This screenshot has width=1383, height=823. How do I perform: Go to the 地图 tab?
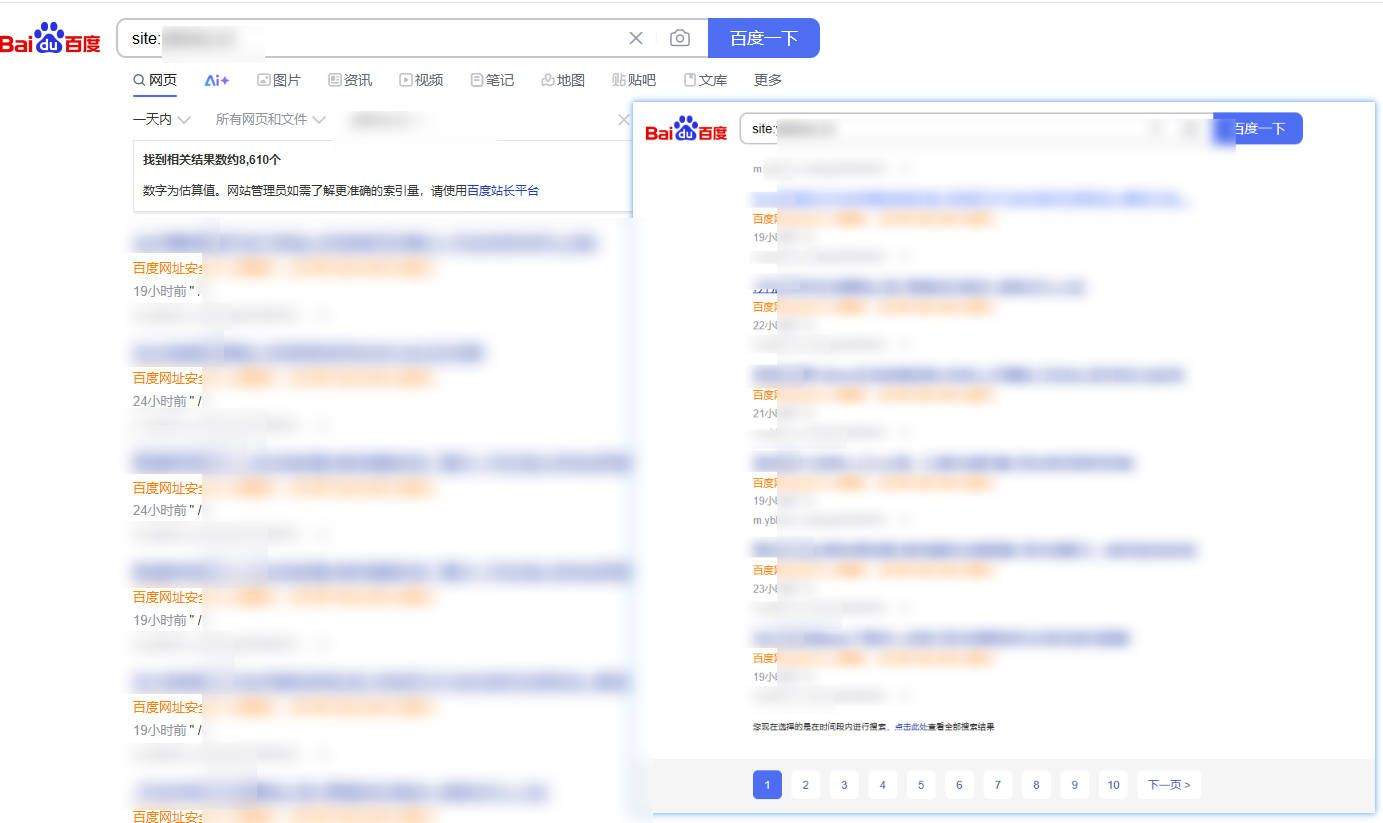(563, 80)
